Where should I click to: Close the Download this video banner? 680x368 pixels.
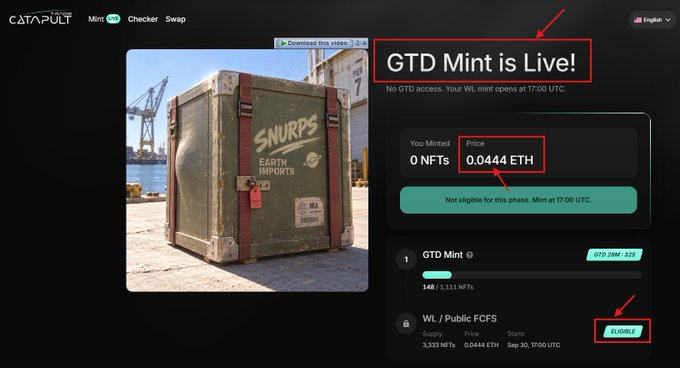pyautogui.click(x=364, y=43)
